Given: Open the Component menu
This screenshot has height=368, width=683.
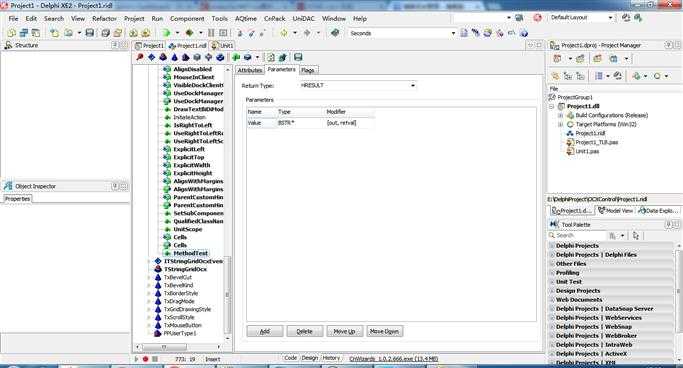Looking at the screenshot, I should coord(187,19).
